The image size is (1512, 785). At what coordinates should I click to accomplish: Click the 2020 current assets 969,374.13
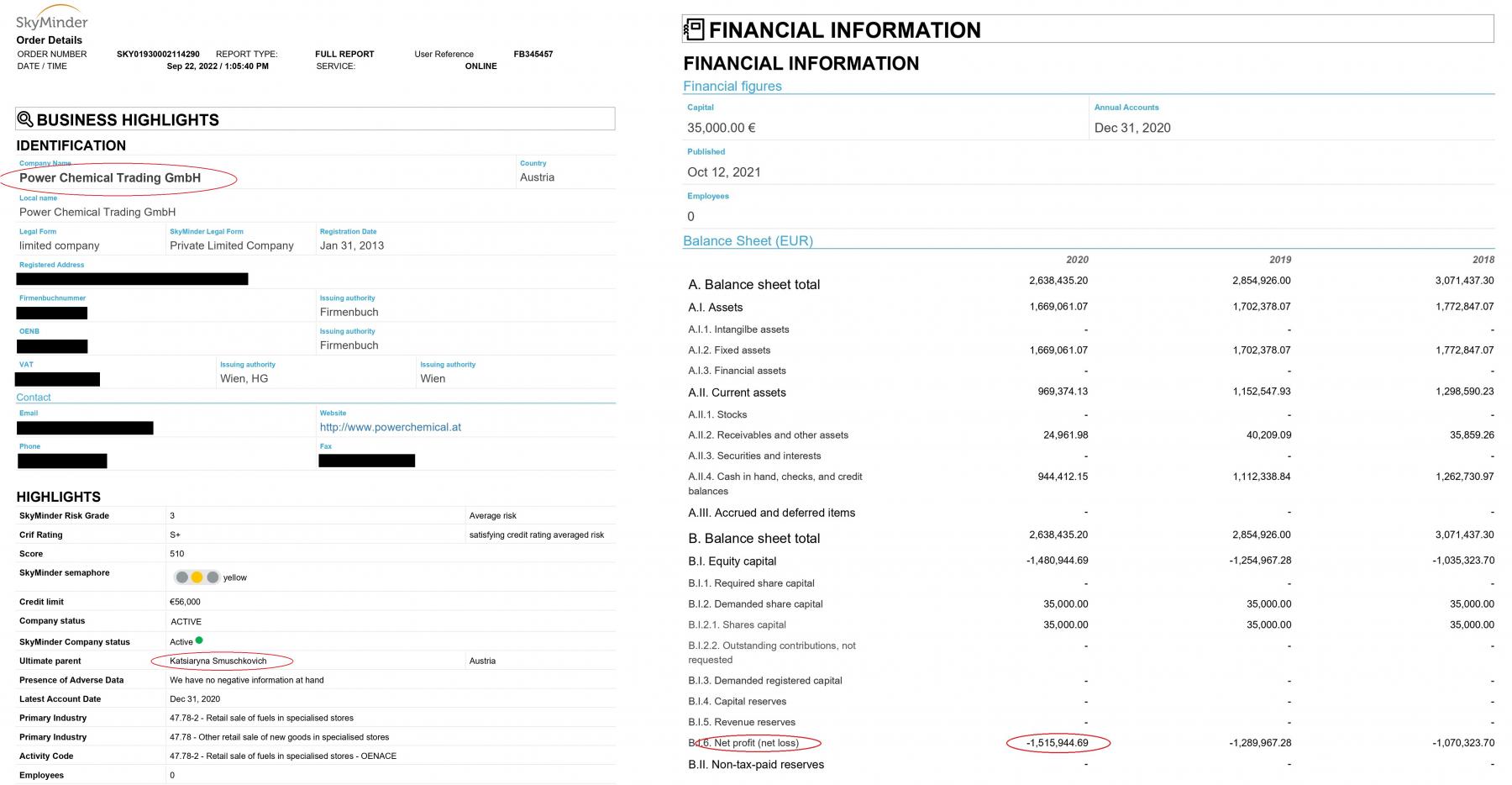click(x=1063, y=392)
